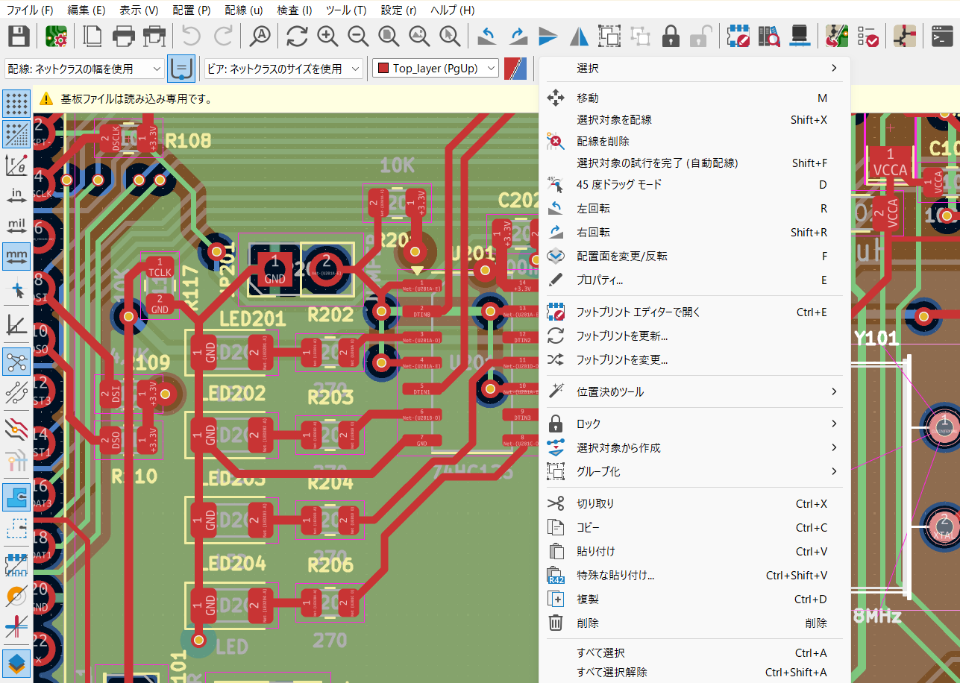Select 左回転 in the context menu
The image size is (960, 683).
[x=694, y=209]
